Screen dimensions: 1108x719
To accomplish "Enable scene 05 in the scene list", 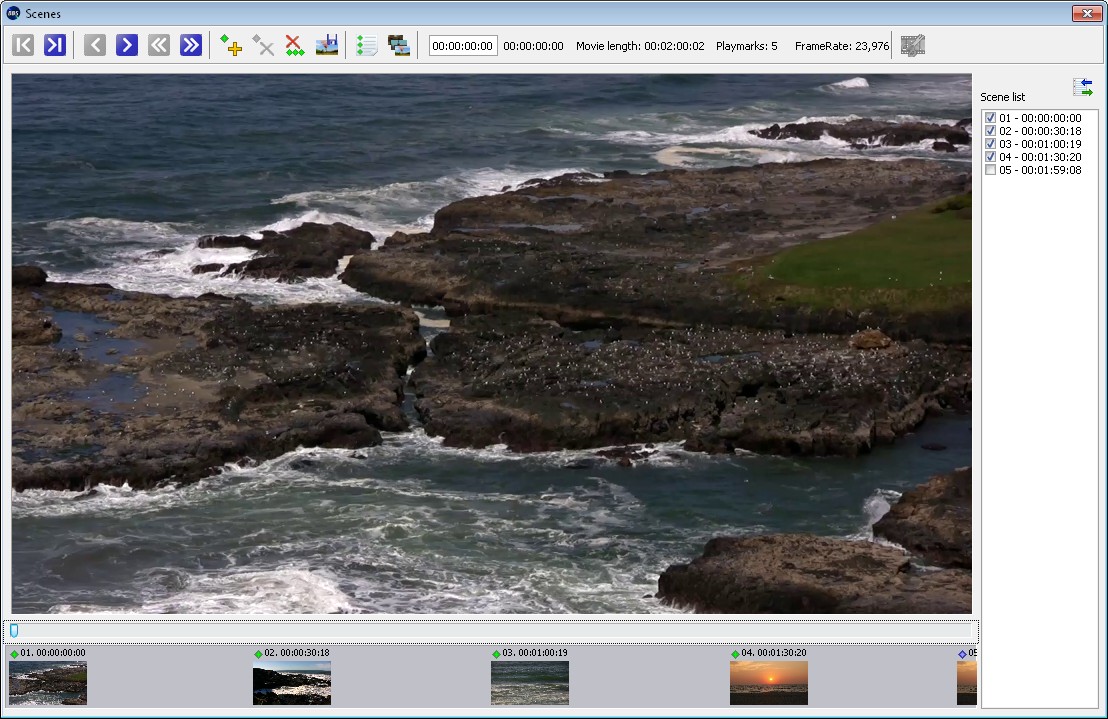I will pyautogui.click(x=990, y=170).
